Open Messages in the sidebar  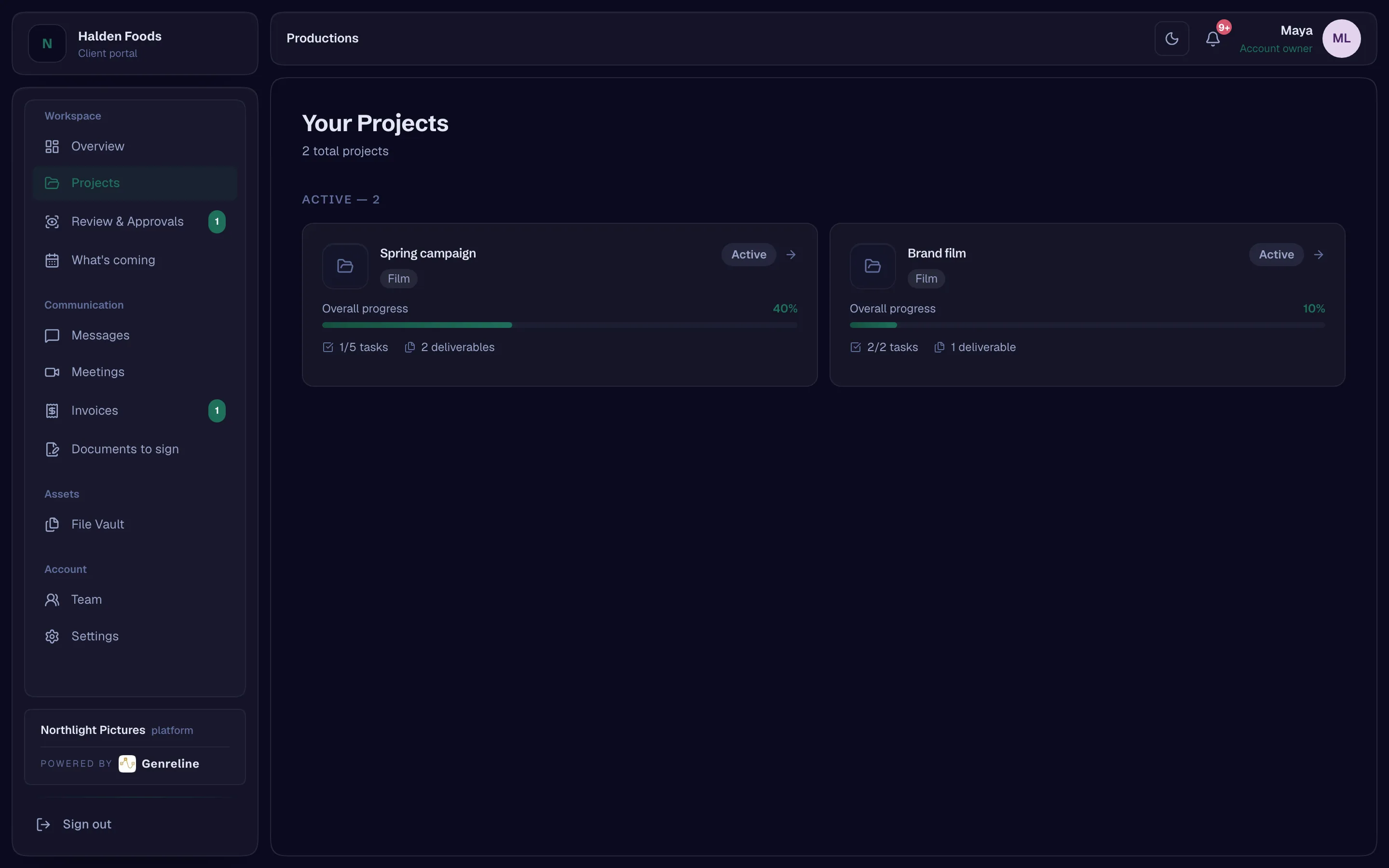[x=135, y=335]
